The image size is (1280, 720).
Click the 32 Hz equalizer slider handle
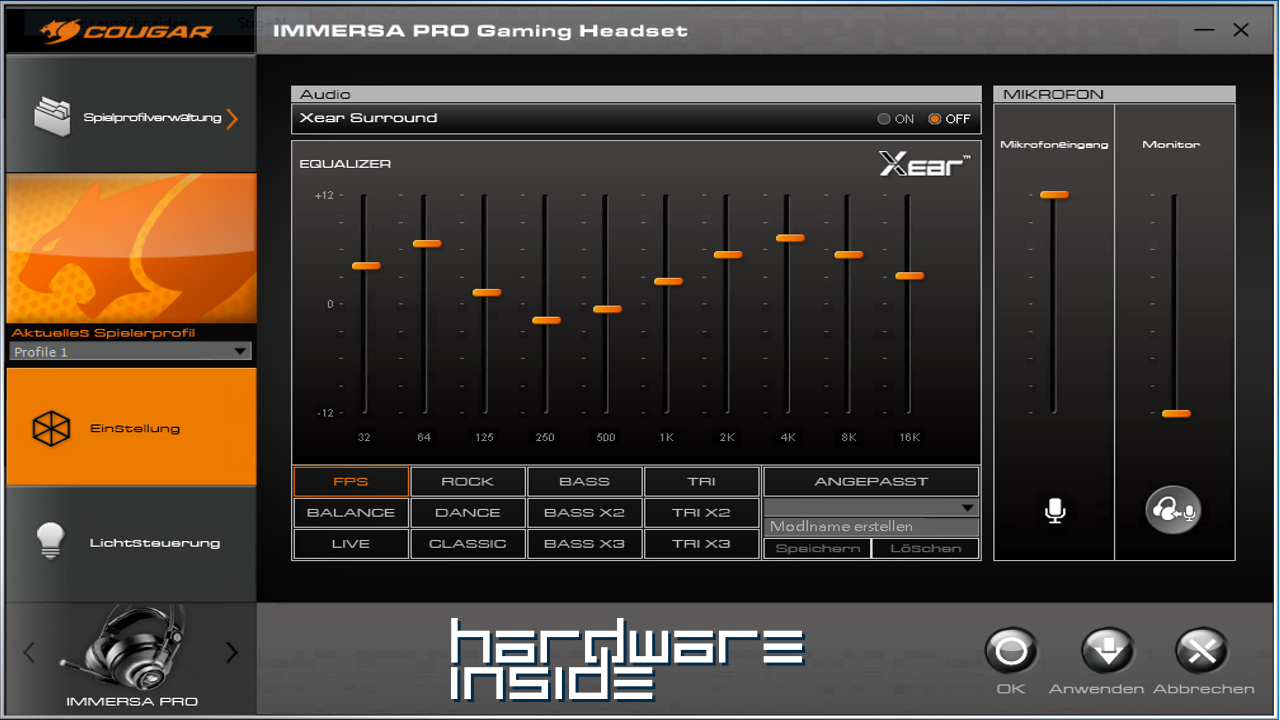(366, 266)
